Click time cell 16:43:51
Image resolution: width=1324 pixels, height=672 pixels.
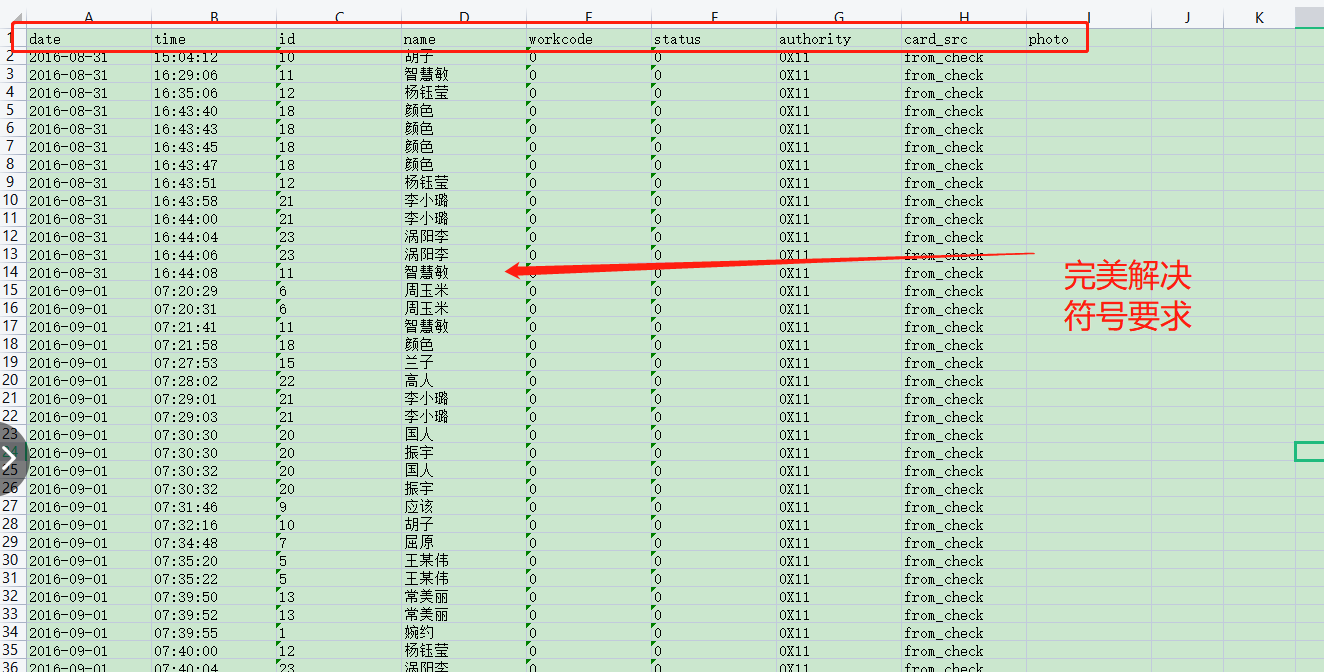tap(214, 183)
